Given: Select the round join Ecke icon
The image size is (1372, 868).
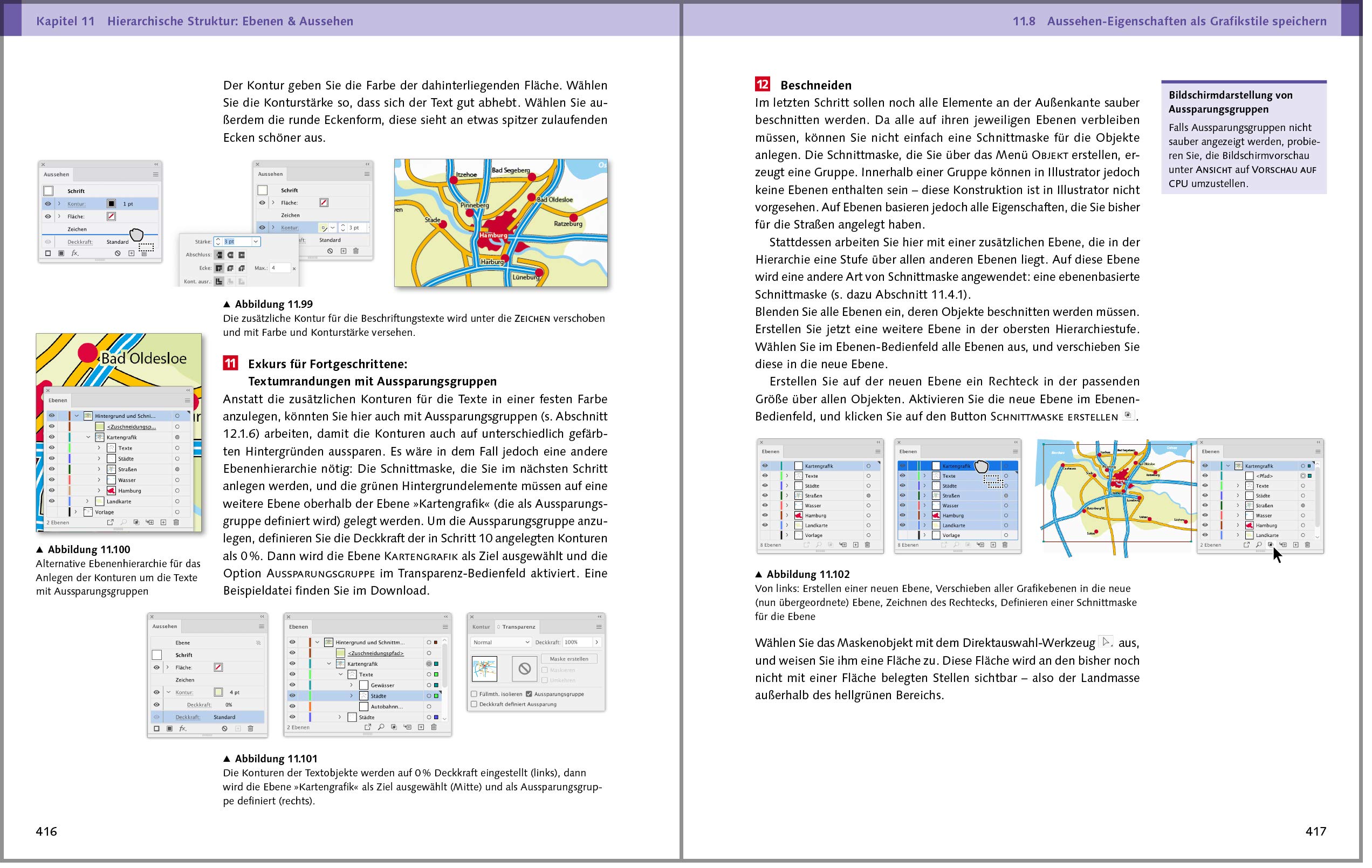Looking at the screenshot, I should [231, 270].
